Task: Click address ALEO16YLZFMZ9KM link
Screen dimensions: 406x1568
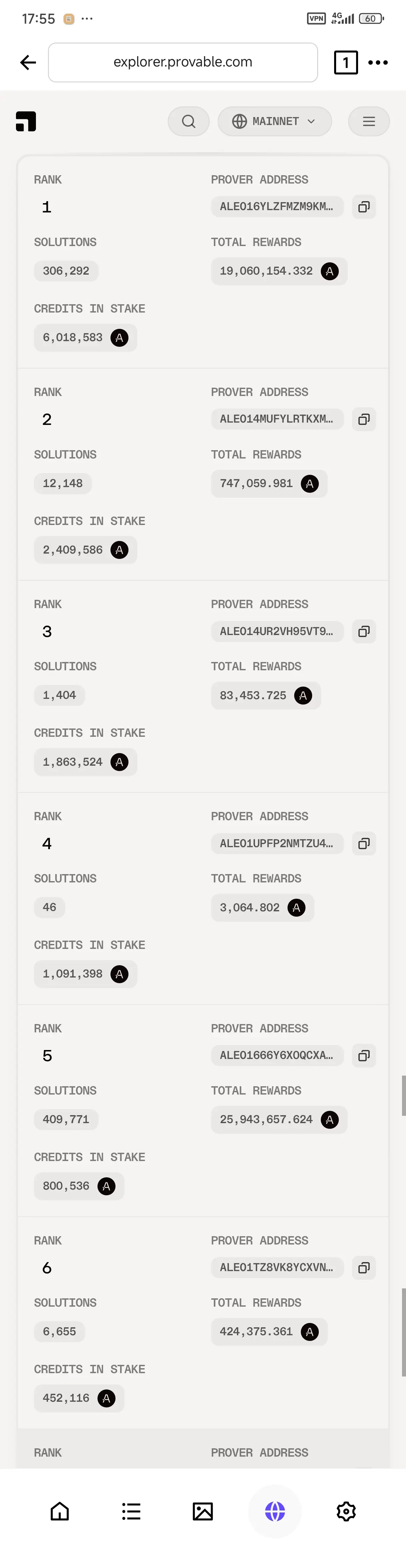Action: tap(277, 207)
